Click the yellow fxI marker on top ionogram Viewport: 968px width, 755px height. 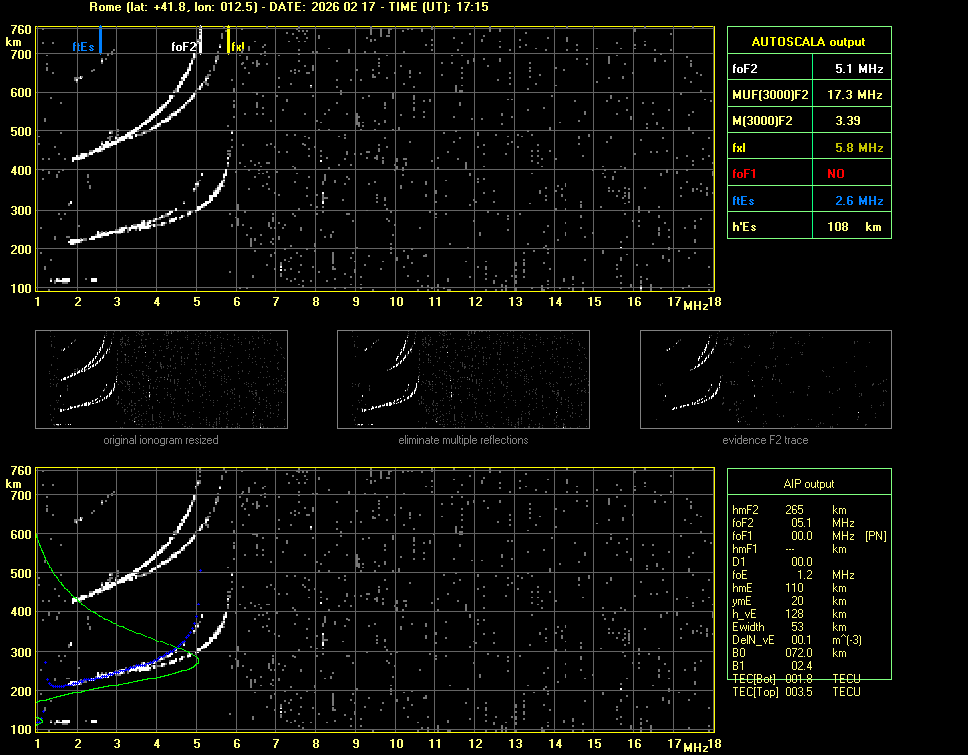[x=229, y=40]
